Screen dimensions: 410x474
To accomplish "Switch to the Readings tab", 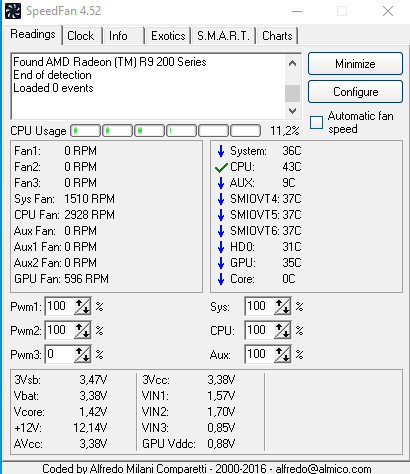I will [x=33, y=34].
